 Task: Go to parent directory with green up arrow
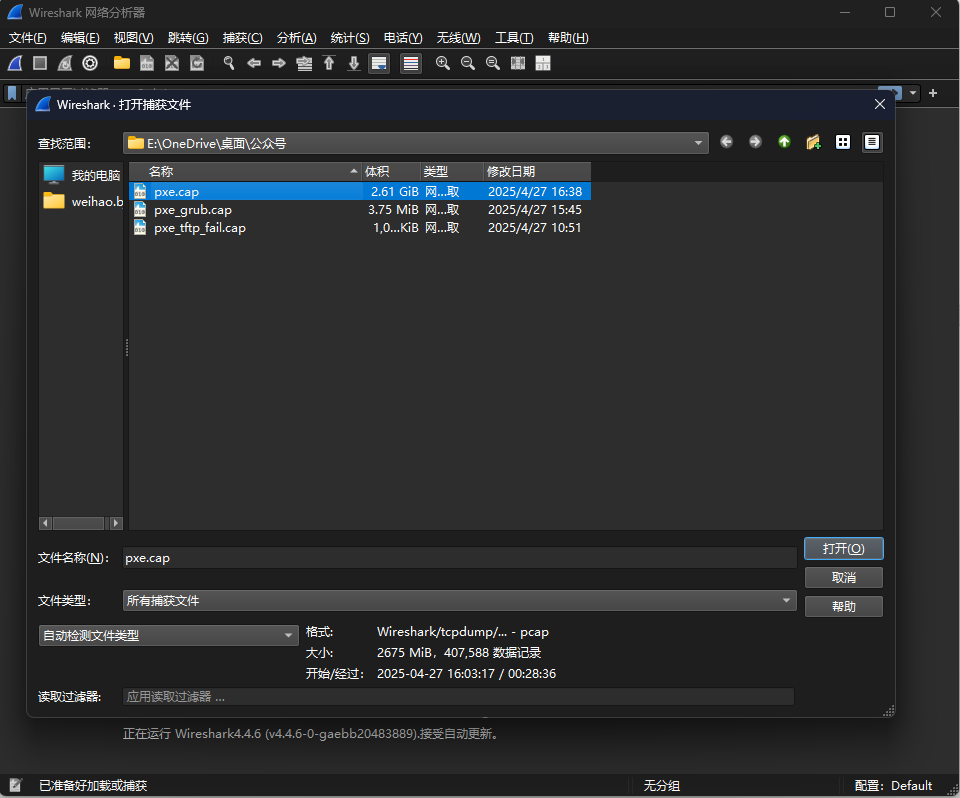[x=784, y=142]
